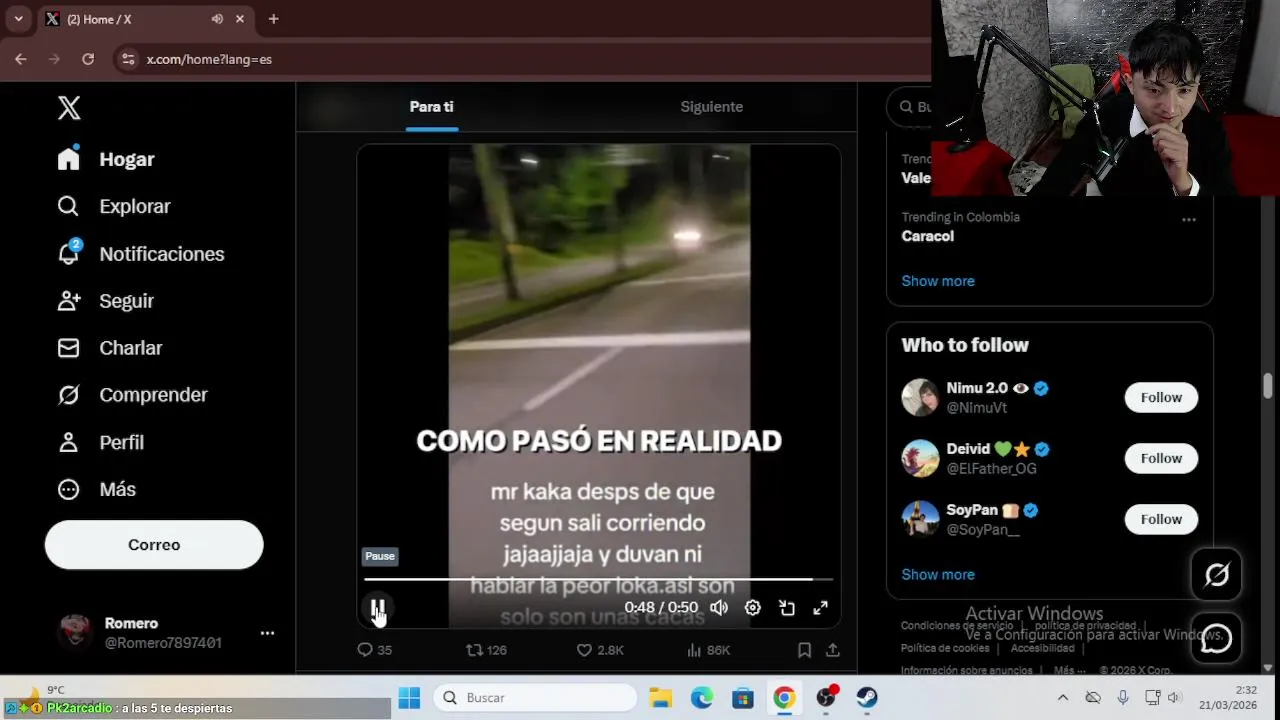The width and height of the screenshot is (1280, 720).
Task: Click the page vertical scrollbar
Action: coord(1268,385)
